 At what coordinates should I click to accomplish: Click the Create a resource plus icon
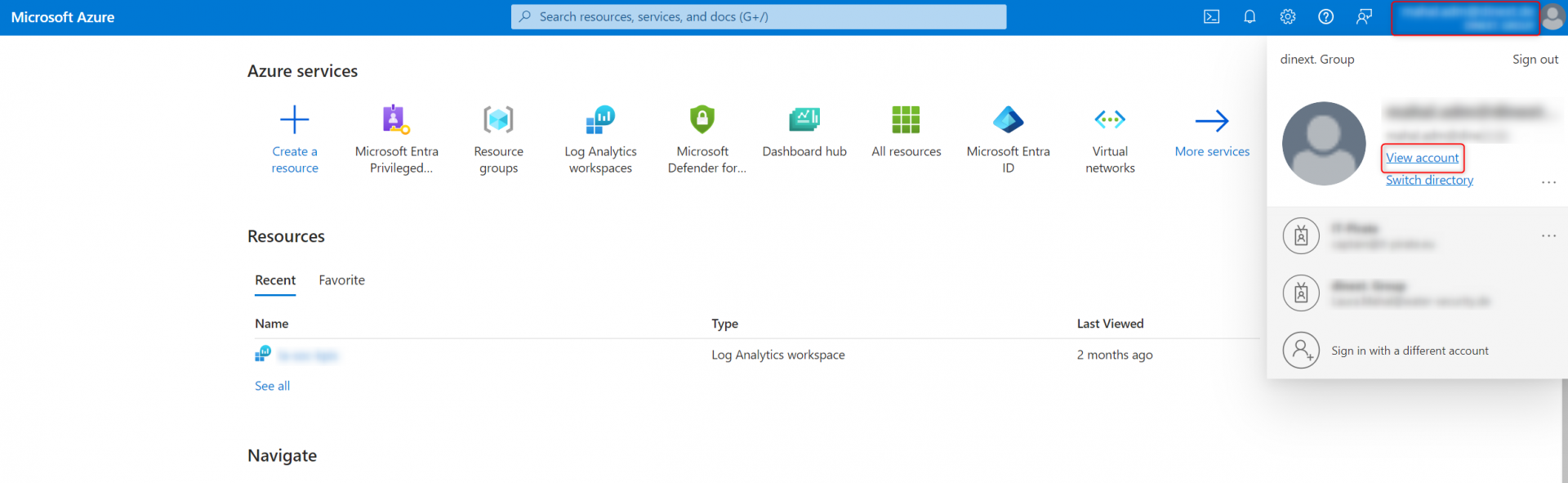[295, 120]
